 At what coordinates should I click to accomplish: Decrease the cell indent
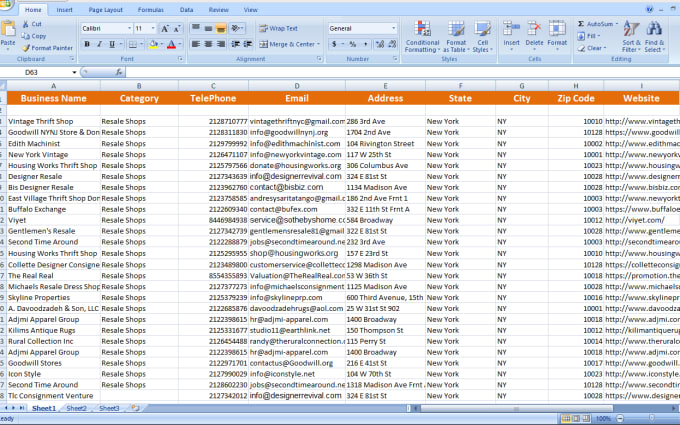click(x=235, y=44)
